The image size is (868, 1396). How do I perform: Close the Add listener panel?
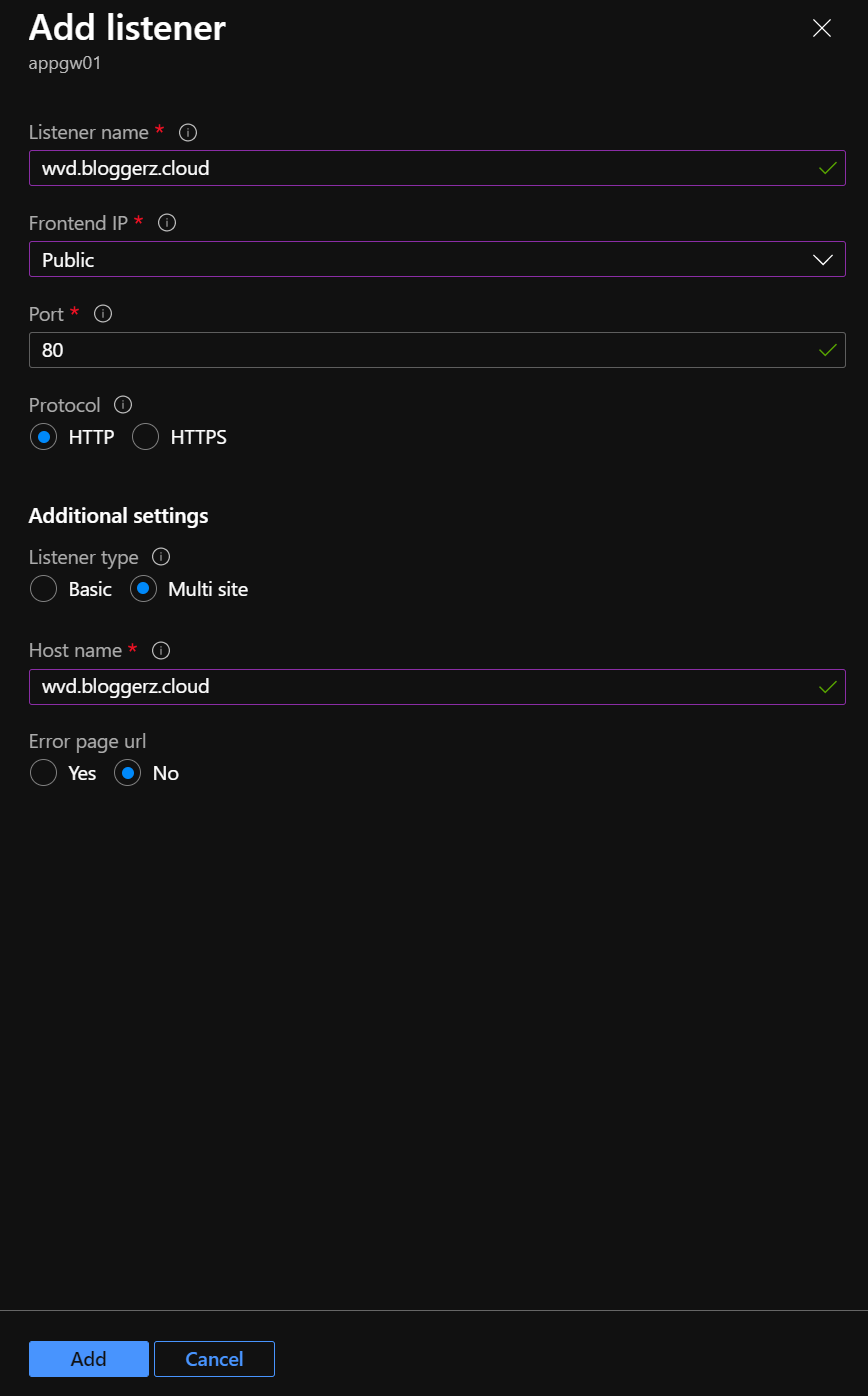tap(821, 28)
